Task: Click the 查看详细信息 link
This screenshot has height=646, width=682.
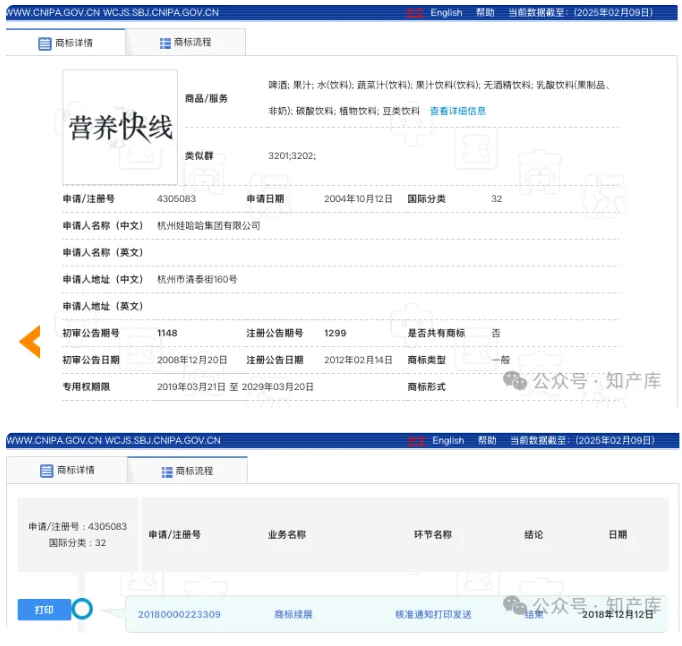Action: click(x=457, y=111)
